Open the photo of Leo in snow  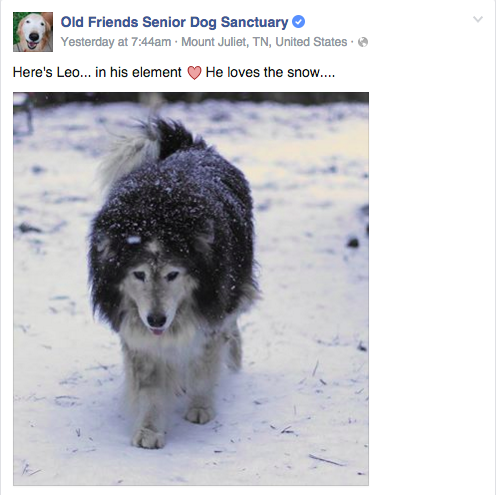click(x=191, y=289)
